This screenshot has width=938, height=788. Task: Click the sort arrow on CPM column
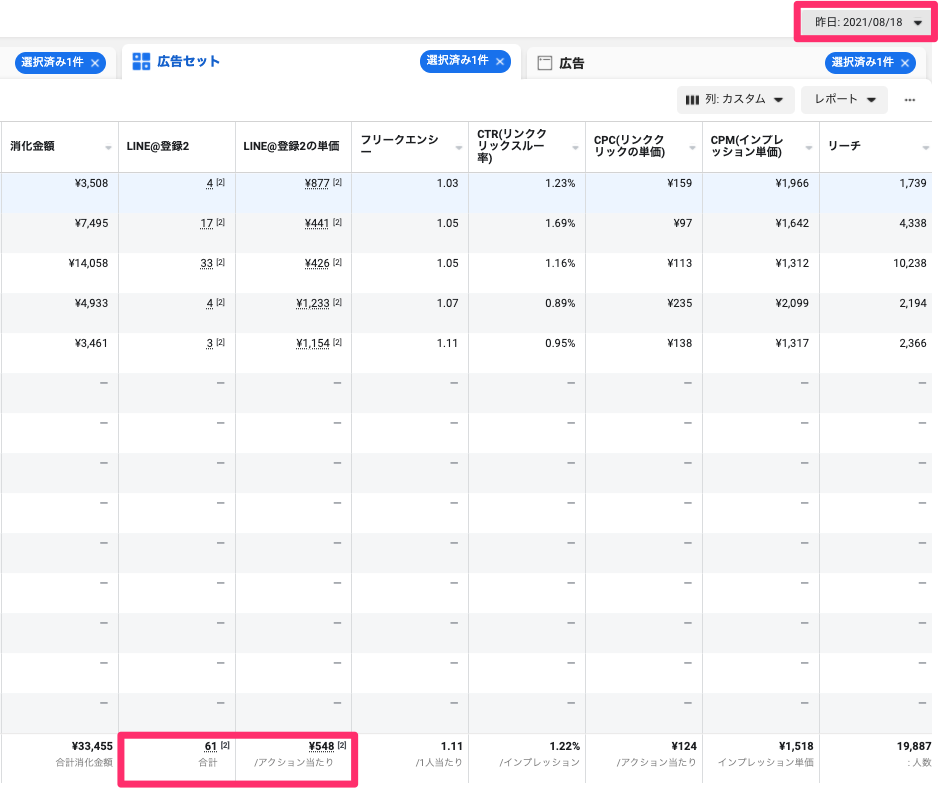(809, 147)
